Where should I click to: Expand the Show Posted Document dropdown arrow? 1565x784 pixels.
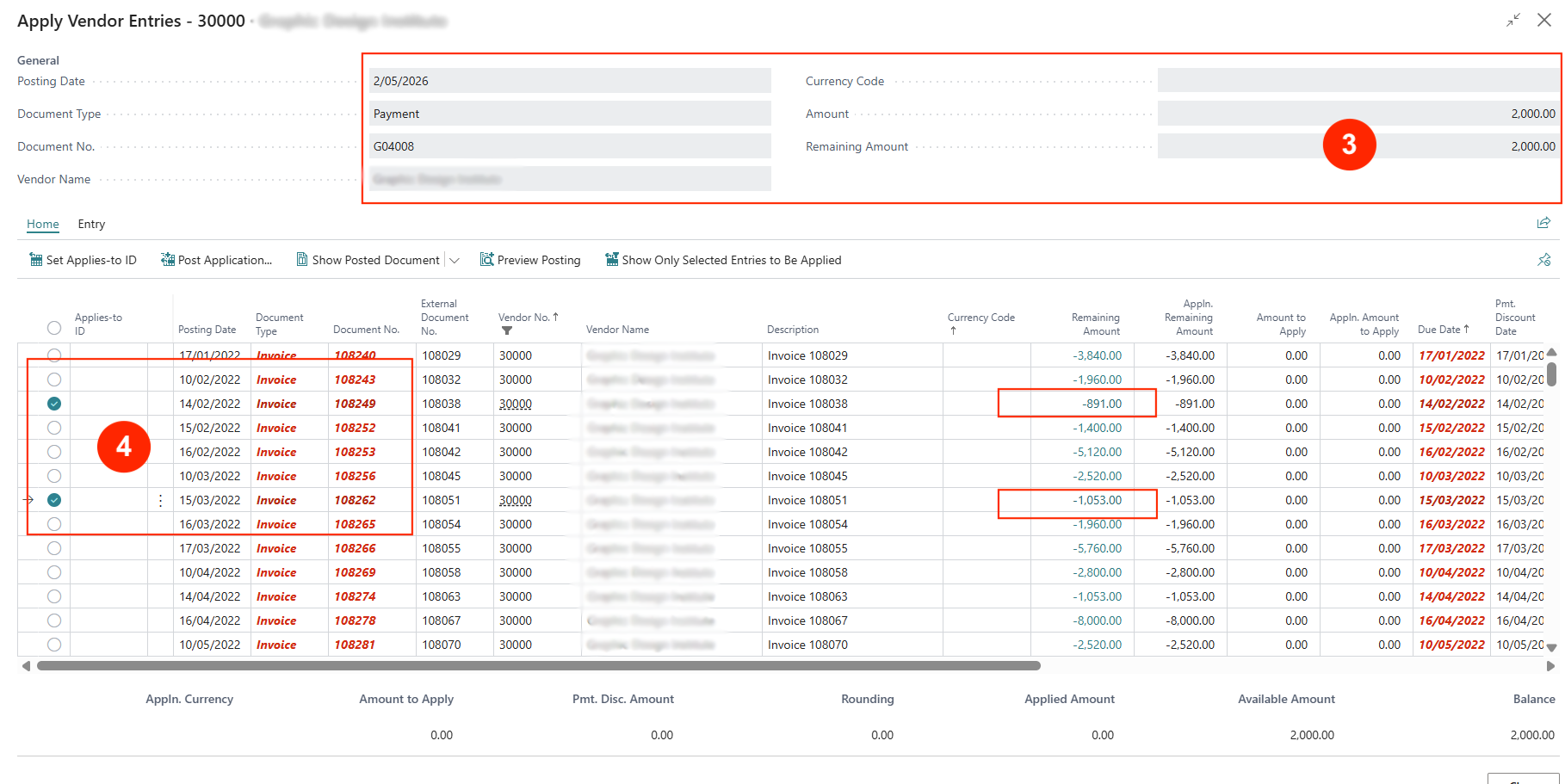coord(455,260)
